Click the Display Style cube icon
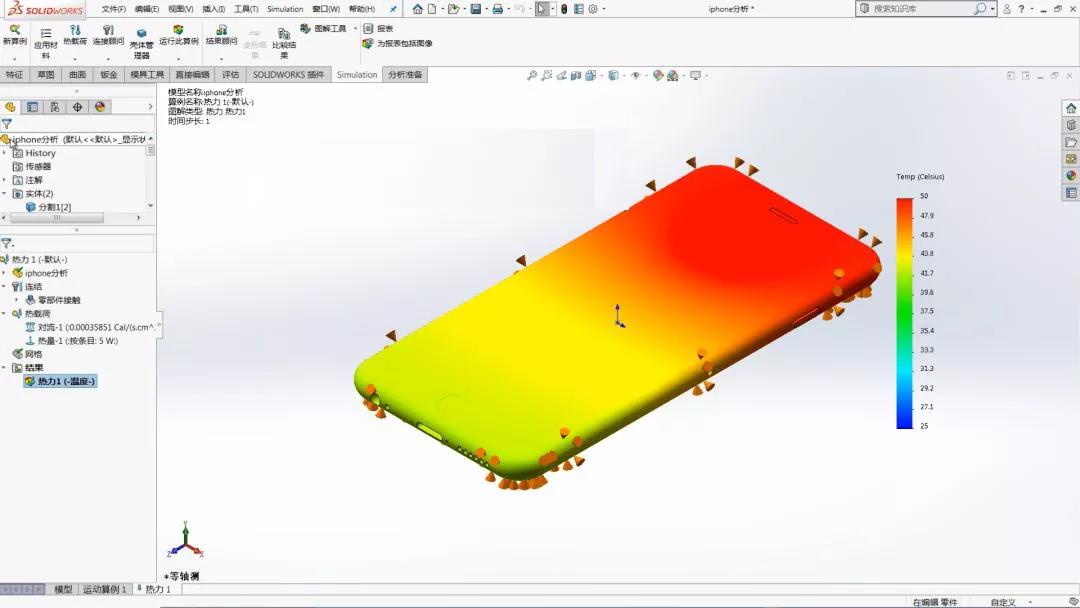 pos(613,75)
